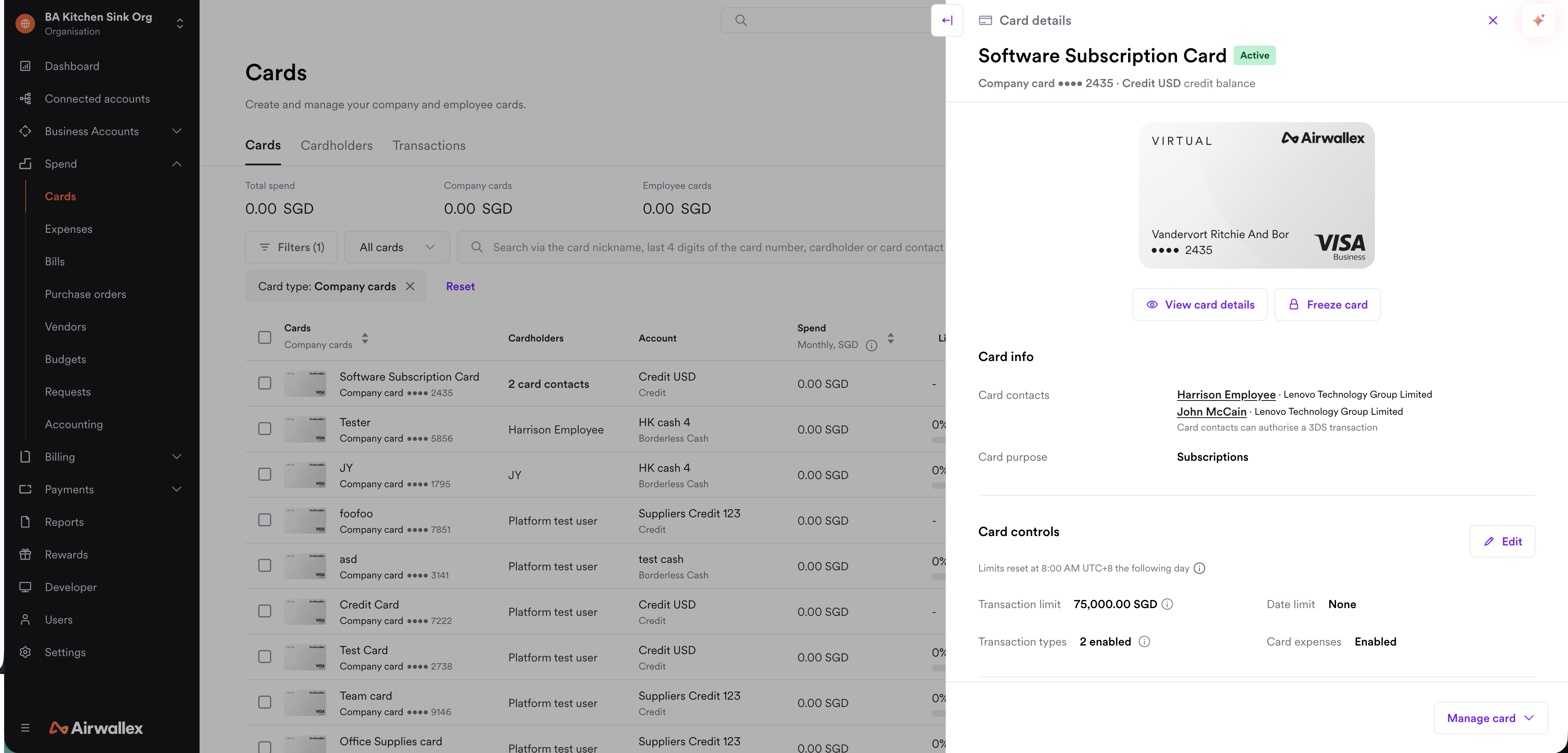
Task: Click the hamburger menu icon next to the Airwallex logo
Action: coord(25,727)
